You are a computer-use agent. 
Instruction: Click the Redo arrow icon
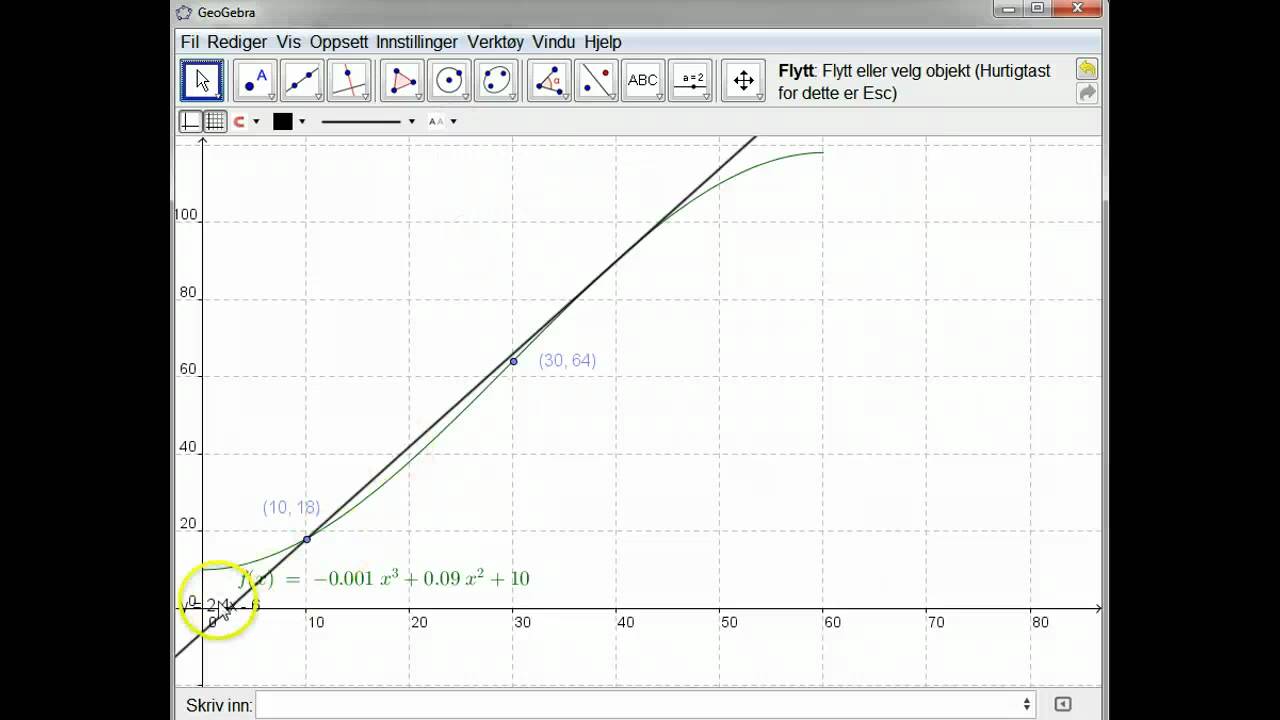pyautogui.click(x=1087, y=93)
